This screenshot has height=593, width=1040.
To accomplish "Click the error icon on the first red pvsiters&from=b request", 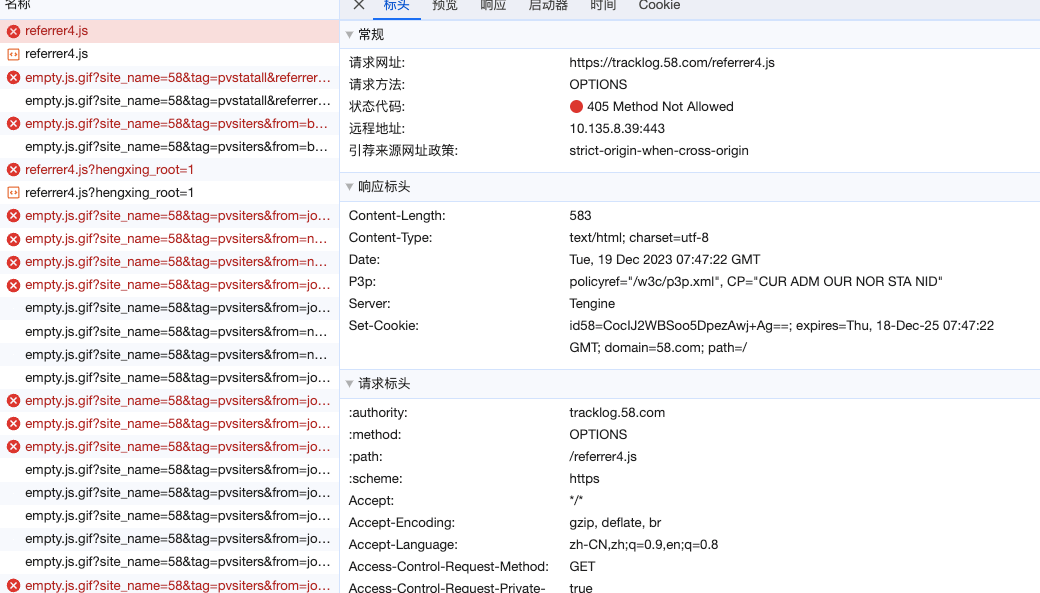I will [x=13, y=124].
